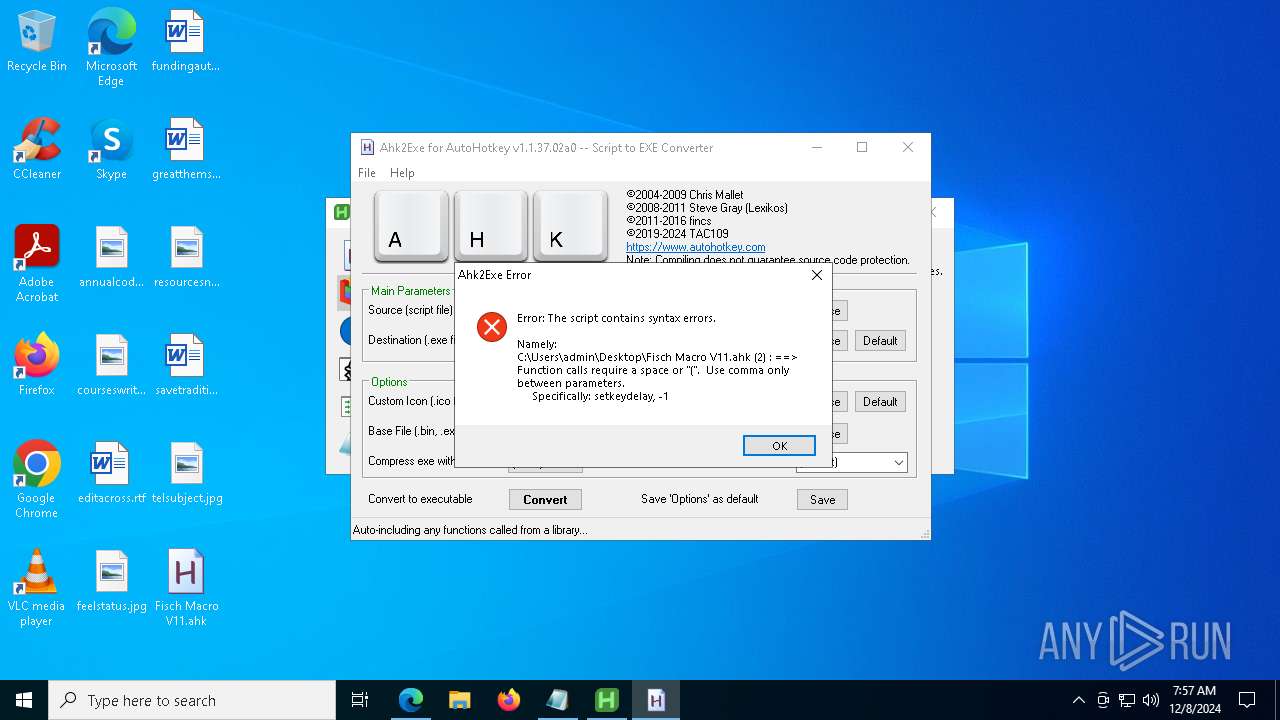
Task: Open fundingaut... Word document on desktop
Action: pyautogui.click(x=185, y=42)
